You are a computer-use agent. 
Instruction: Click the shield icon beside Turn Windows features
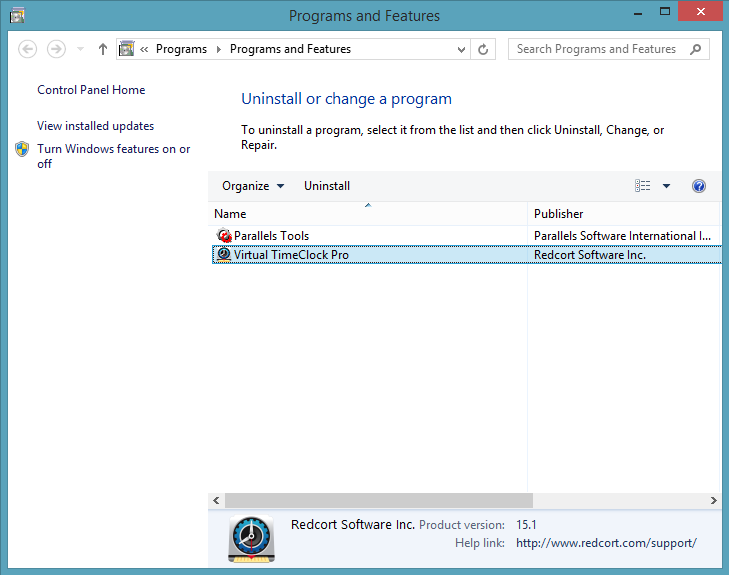point(22,149)
